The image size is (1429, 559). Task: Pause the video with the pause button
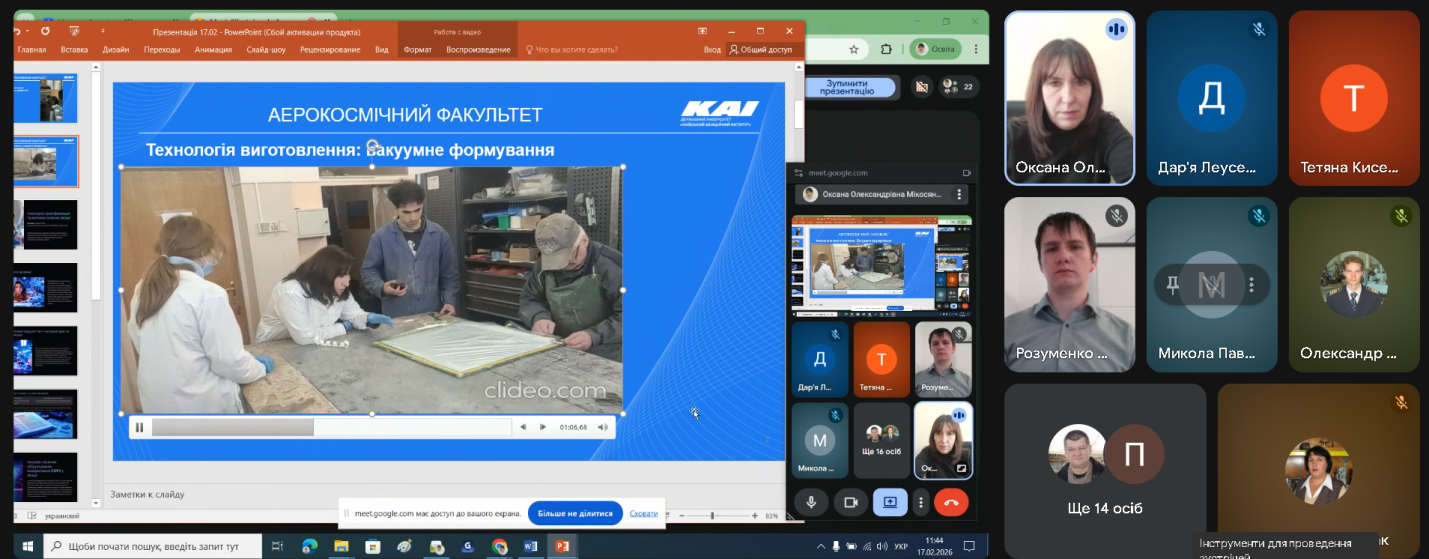click(140, 428)
